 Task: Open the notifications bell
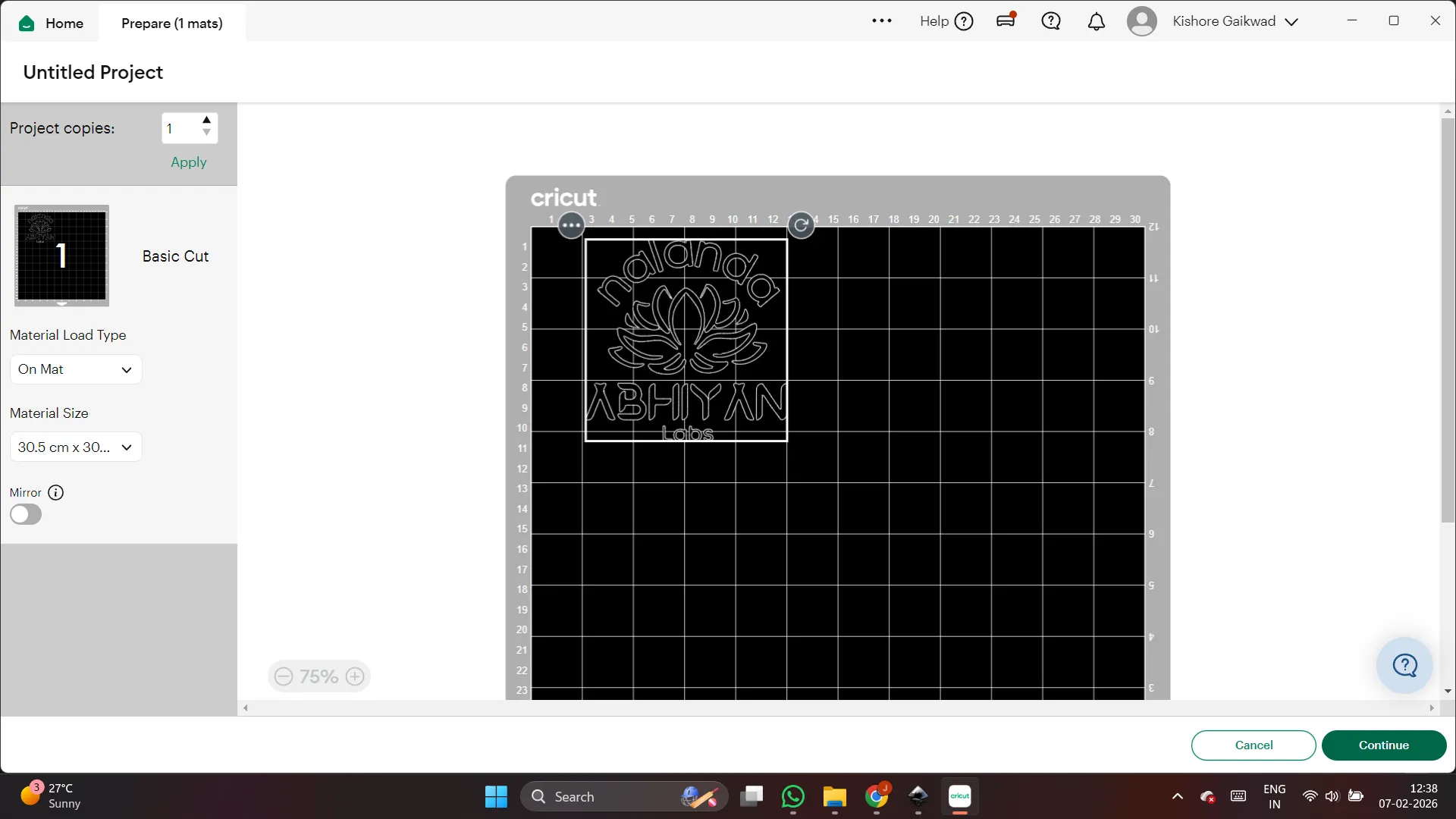coord(1096,21)
